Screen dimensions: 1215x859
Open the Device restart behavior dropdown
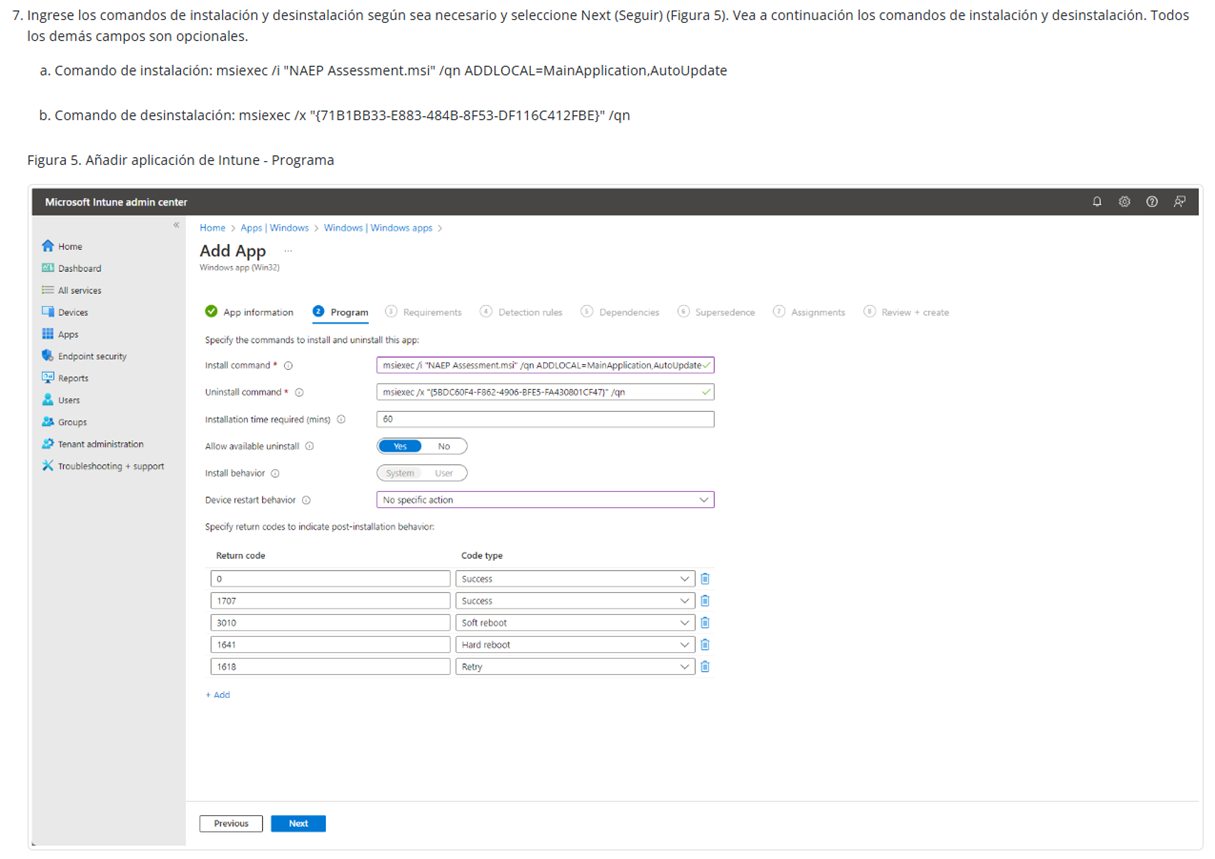545,500
